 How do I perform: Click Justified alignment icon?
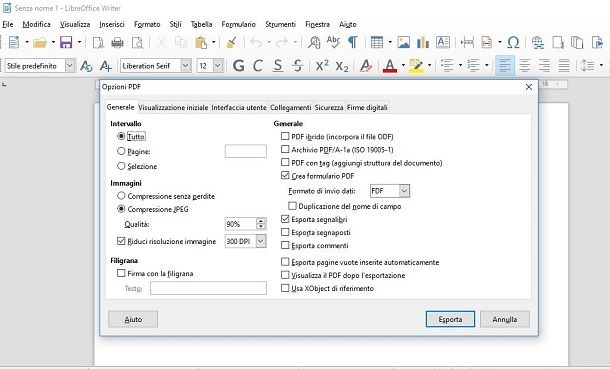pos(564,66)
